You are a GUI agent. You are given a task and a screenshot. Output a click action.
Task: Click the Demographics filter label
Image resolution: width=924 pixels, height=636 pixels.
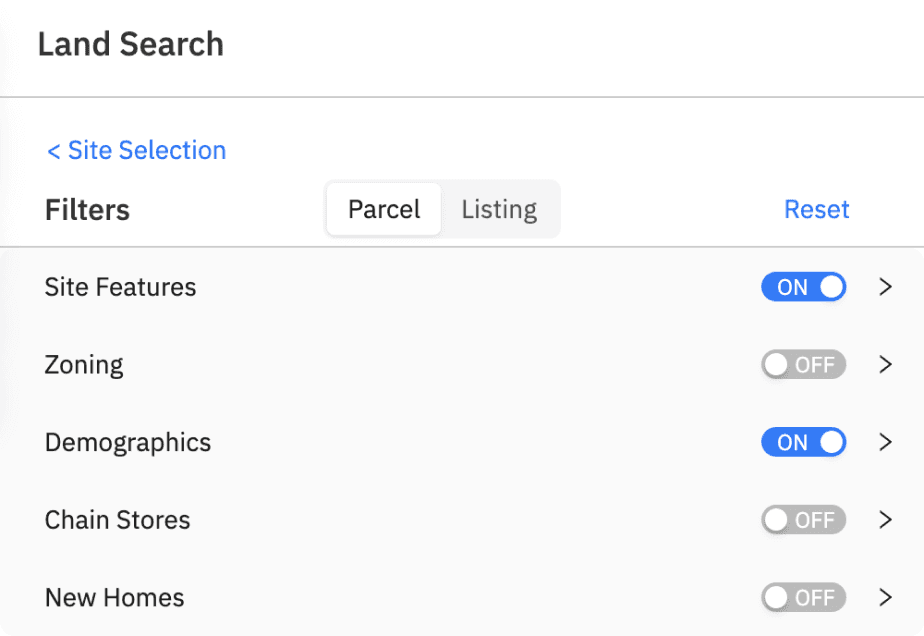(128, 442)
